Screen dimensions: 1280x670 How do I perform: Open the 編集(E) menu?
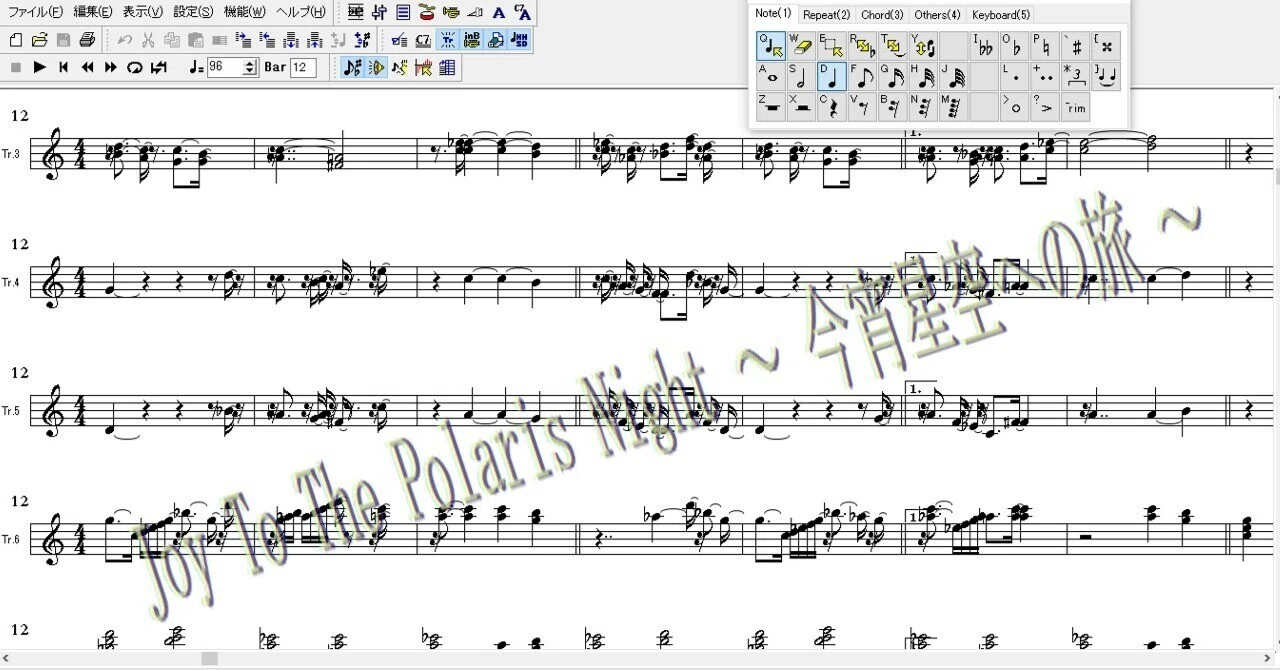point(93,12)
